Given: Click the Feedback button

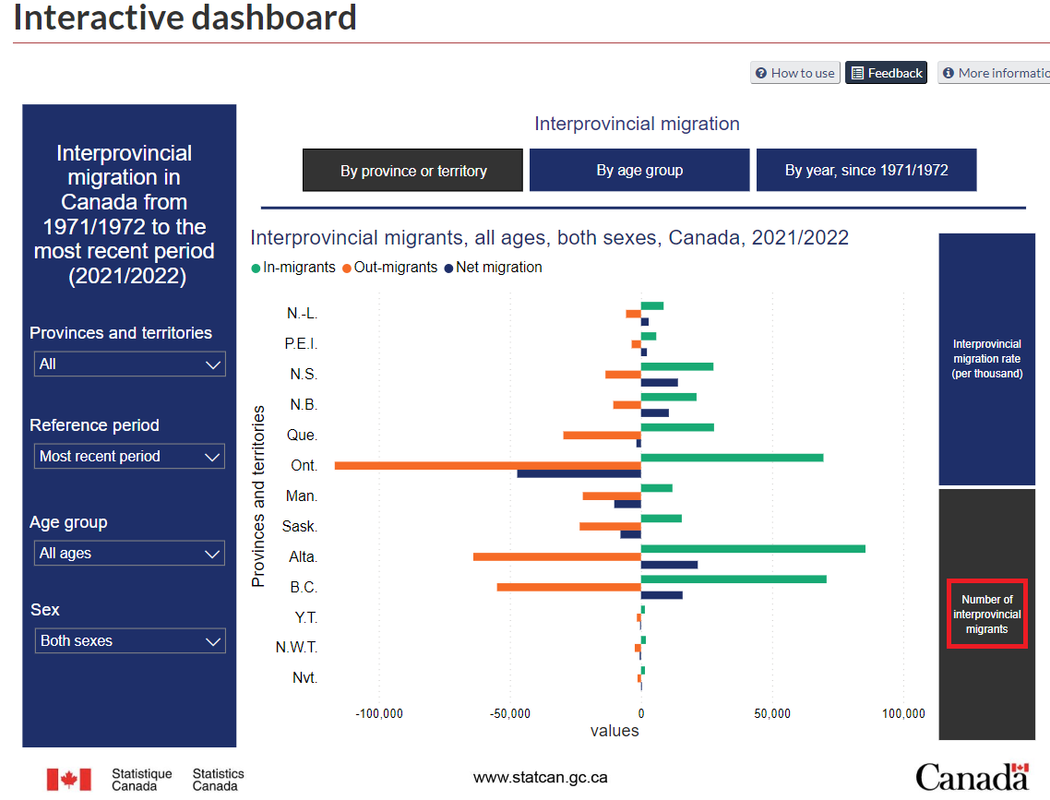Looking at the screenshot, I should pos(886,73).
